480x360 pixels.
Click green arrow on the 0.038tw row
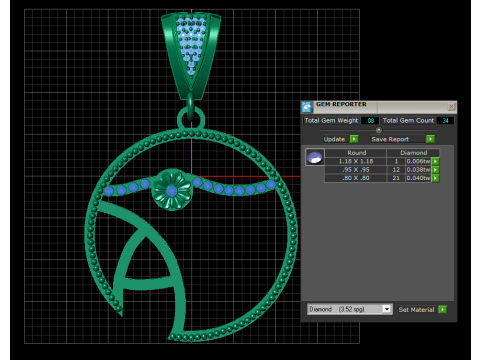tap(435, 170)
